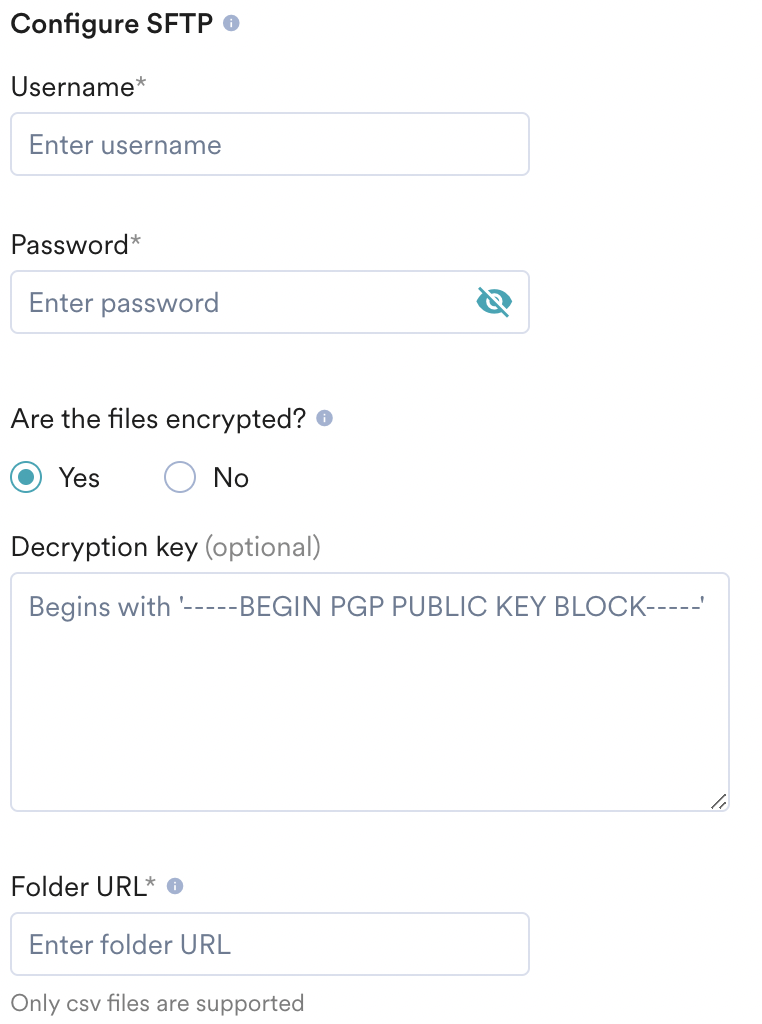Choose the No radio button for encrypted files
762x1024 pixels.
180,477
